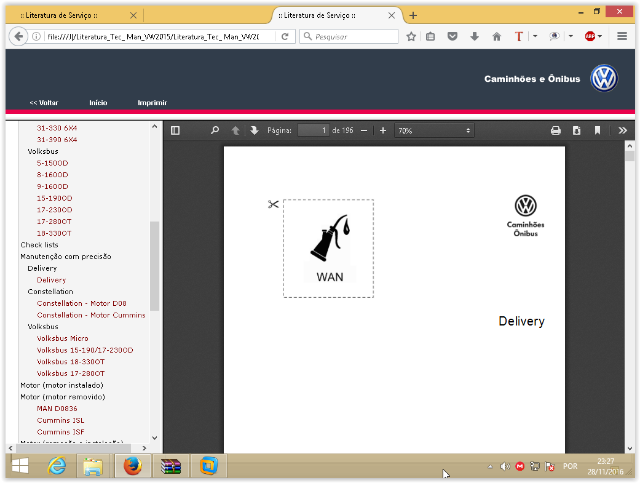Zoom out the PDF with minus
Screen dimensions: 640x483
[364, 131]
